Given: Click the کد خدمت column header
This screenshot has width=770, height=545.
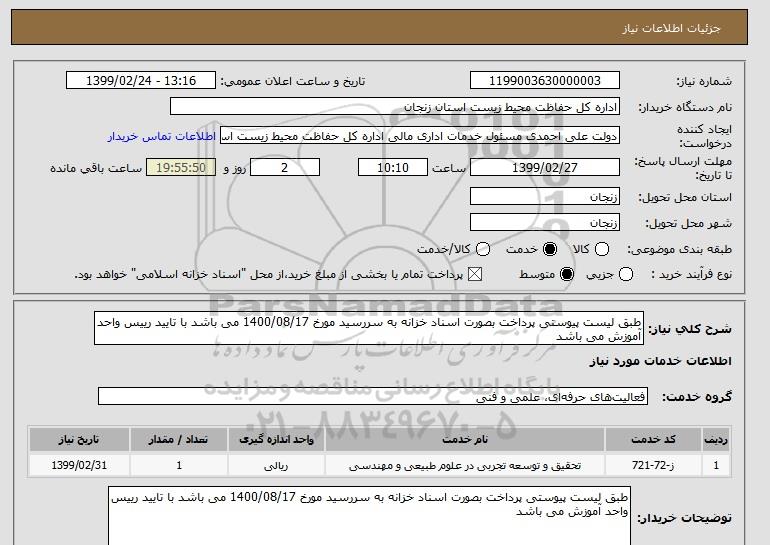Looking at the screenshot, I should click(x=653, y=439).
